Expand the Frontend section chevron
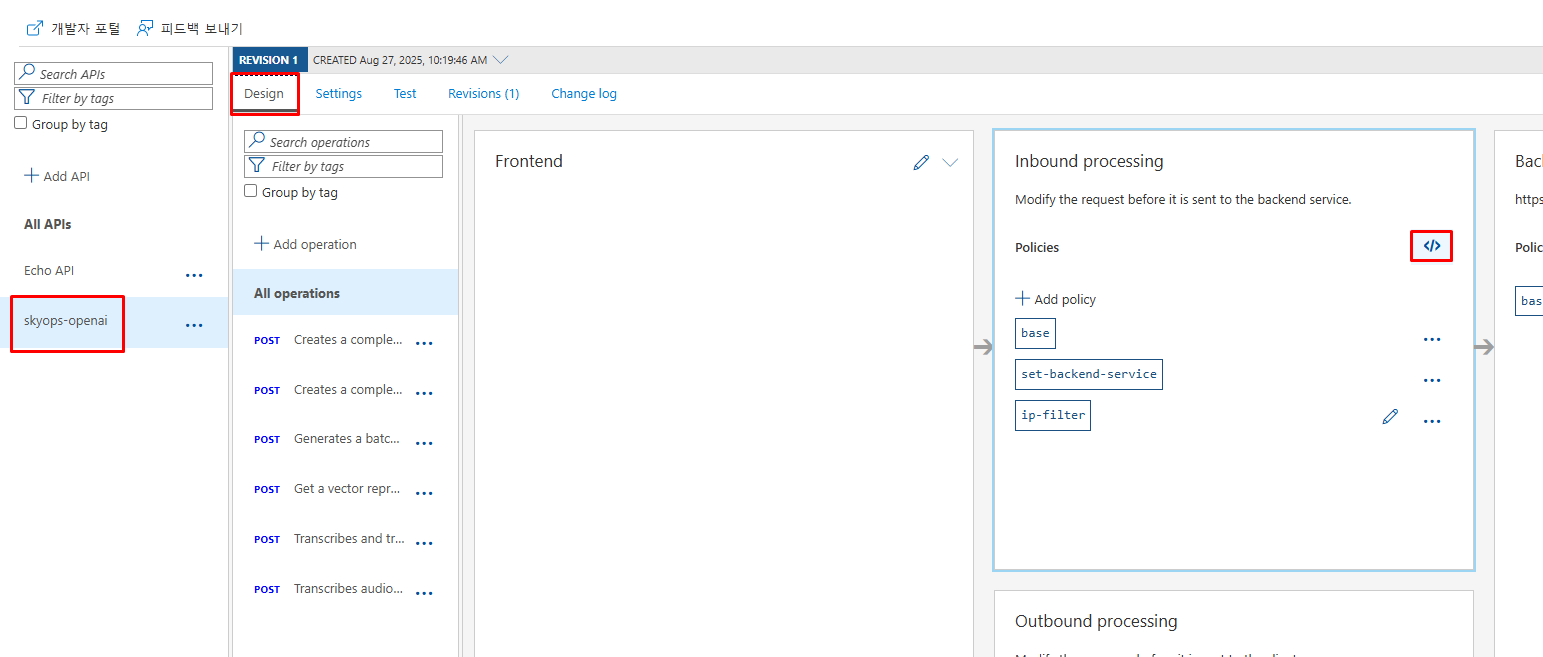Image resolution: width=1543 pixels, height=657 pixels. coord(950,162)
